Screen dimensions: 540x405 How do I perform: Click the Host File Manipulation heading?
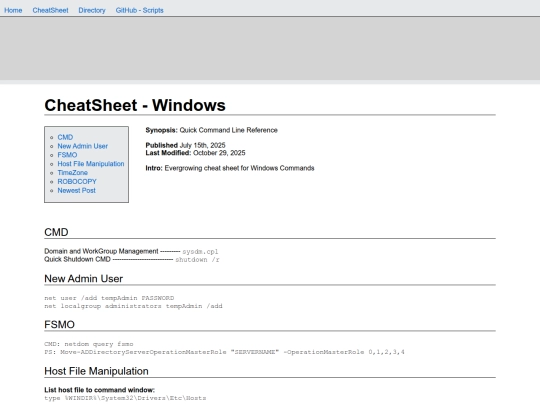[96, 371]
